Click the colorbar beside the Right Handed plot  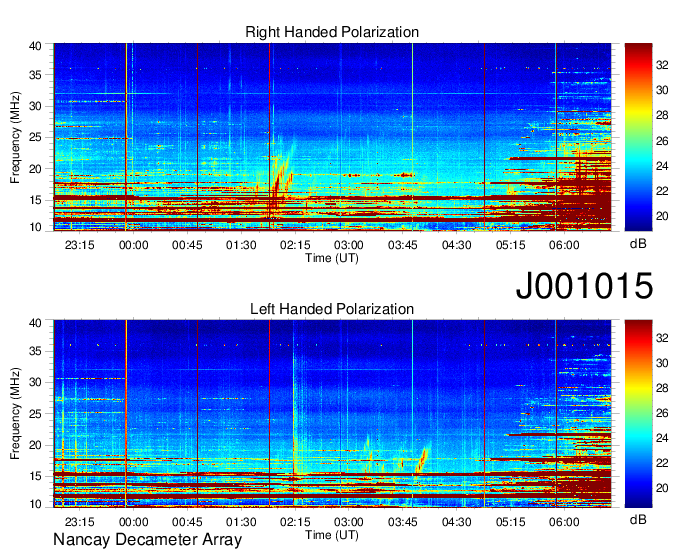click(638, 137)
